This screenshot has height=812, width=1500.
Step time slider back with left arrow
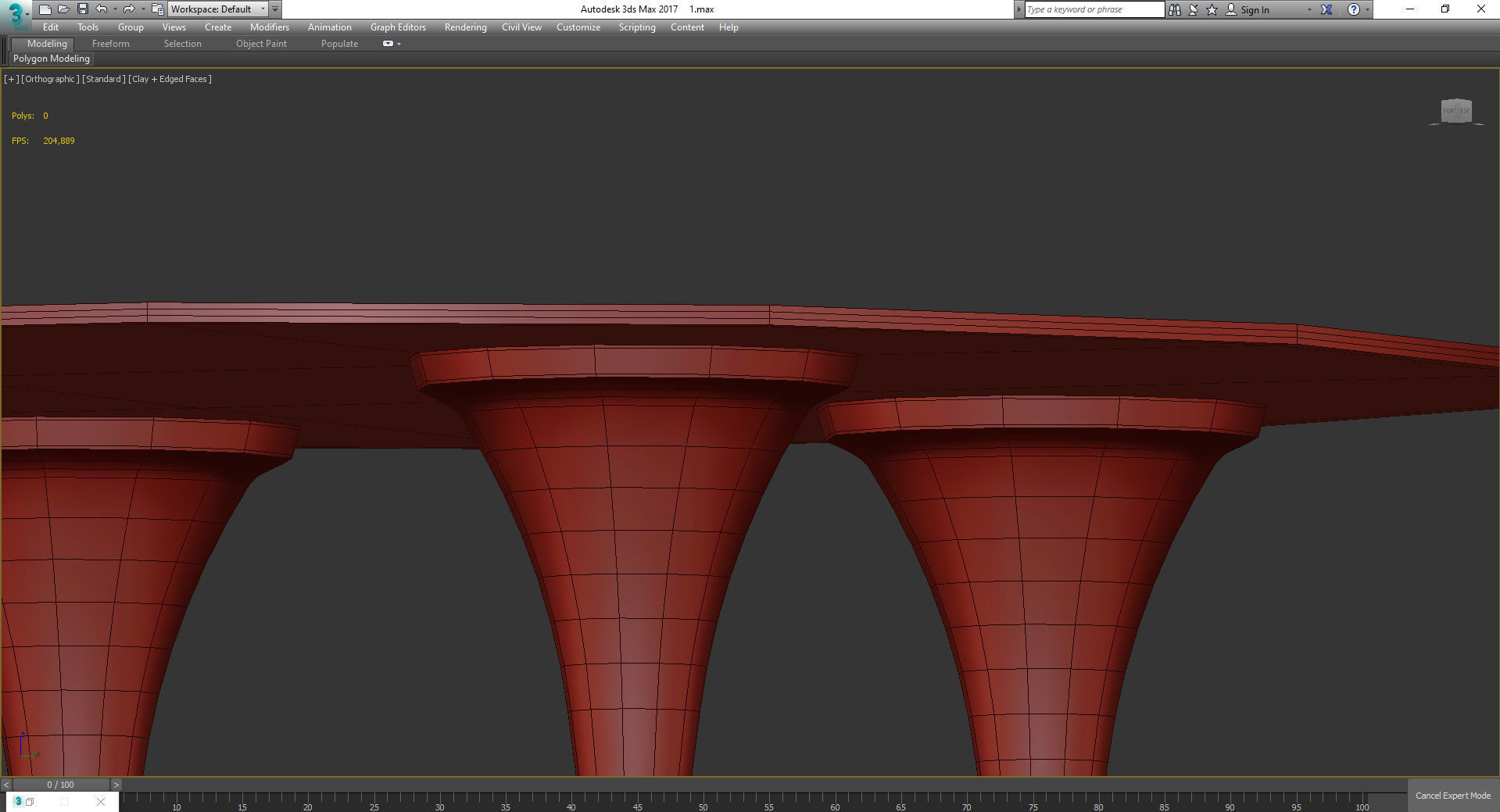pos(6,785)
